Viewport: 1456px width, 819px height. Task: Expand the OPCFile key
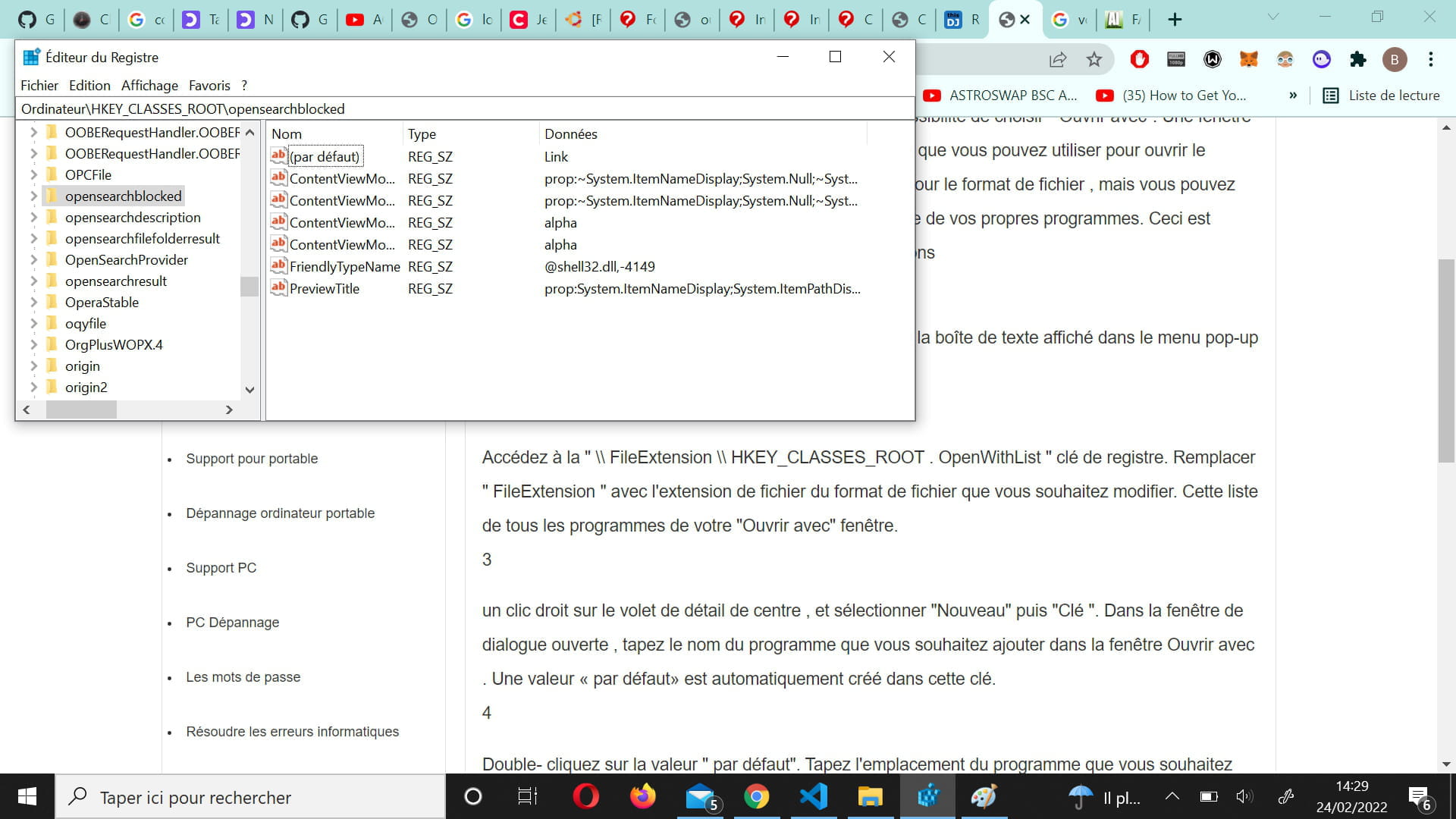point(33,174)
